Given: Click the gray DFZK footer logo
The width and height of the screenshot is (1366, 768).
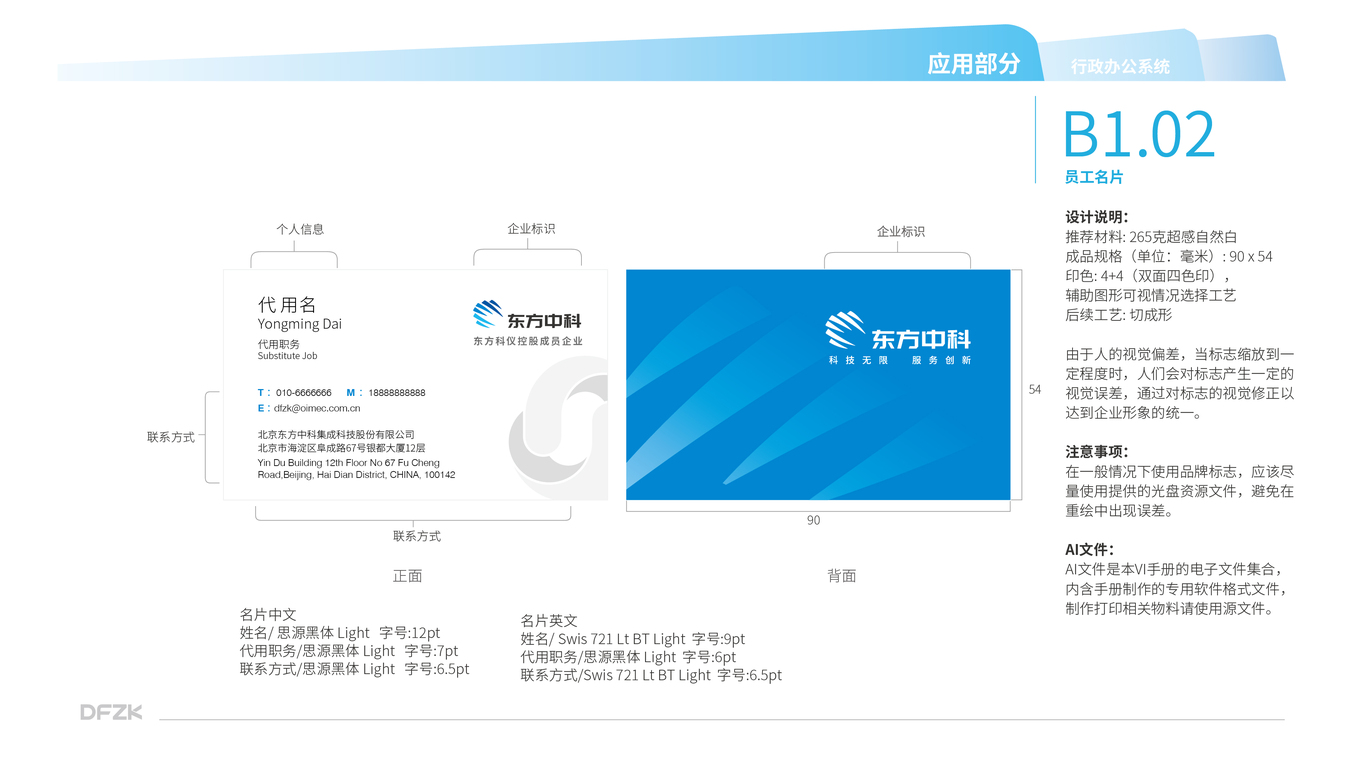Looking at the screenshot, I should pyautogui.click(x=111, y=712).
